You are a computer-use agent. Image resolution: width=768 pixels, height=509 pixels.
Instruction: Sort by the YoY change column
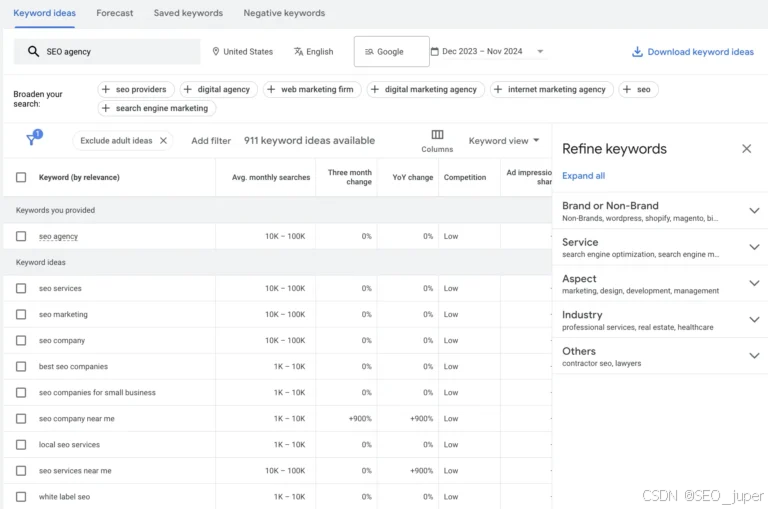pos(412,177)
